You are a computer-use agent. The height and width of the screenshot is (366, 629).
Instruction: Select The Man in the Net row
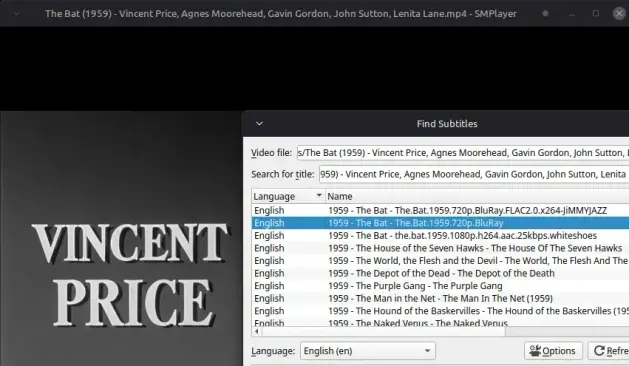click(440, 299)
